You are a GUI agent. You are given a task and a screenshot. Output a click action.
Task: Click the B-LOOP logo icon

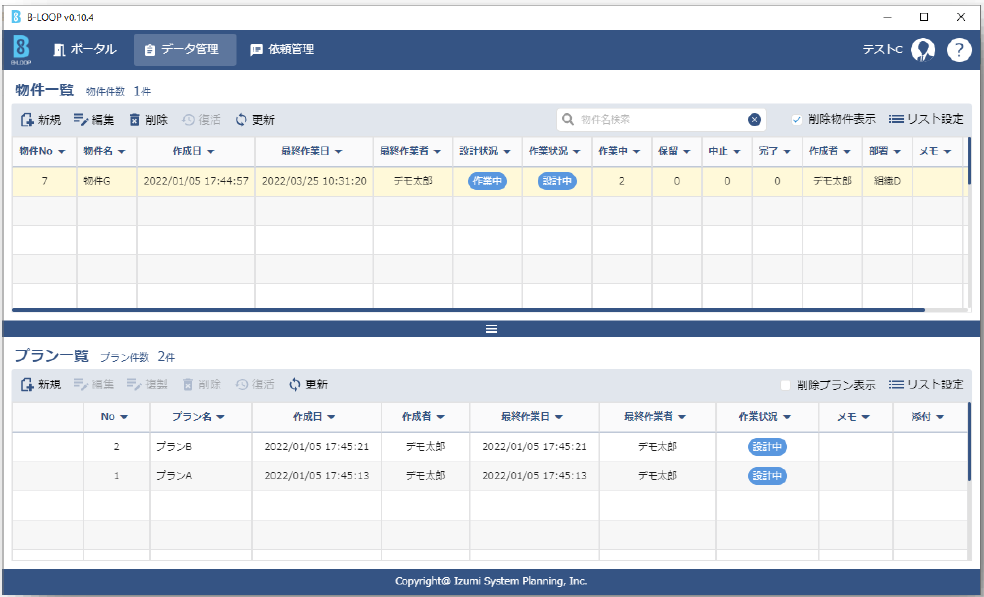tap(21, 49)
